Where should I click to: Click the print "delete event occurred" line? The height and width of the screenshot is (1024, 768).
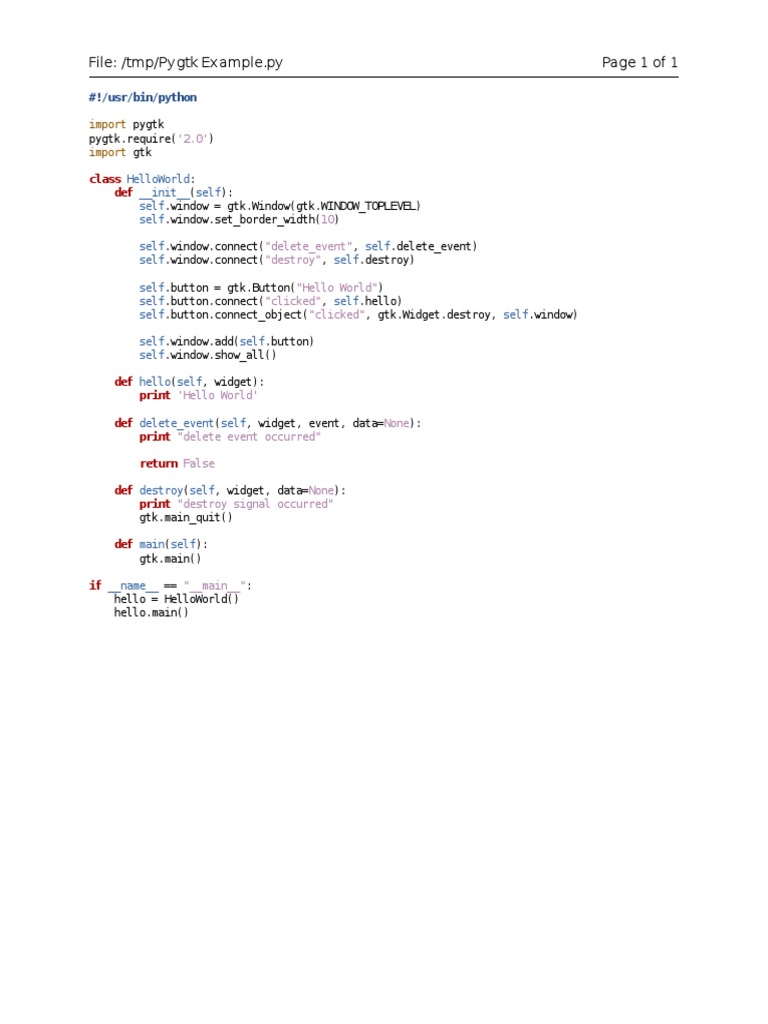coord(230,437)
